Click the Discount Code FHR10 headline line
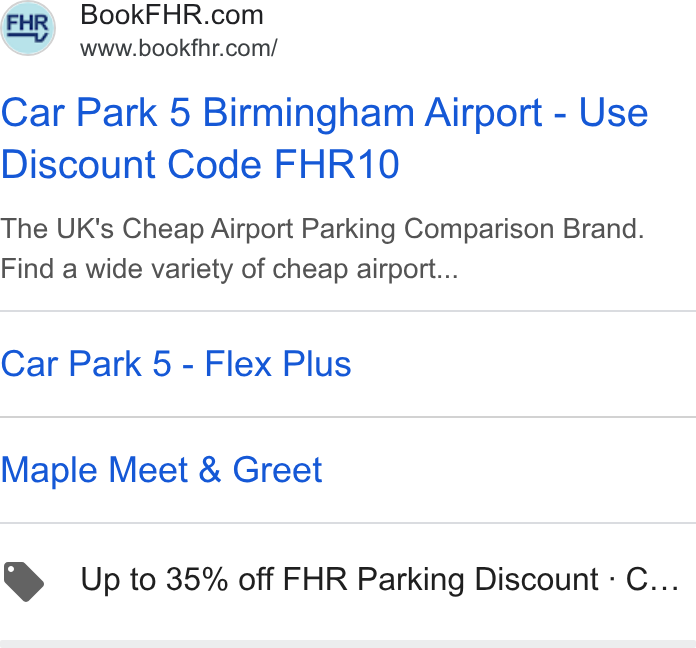Image resolution: width=696 pixels, height=648 pixels. click(200, 164)
